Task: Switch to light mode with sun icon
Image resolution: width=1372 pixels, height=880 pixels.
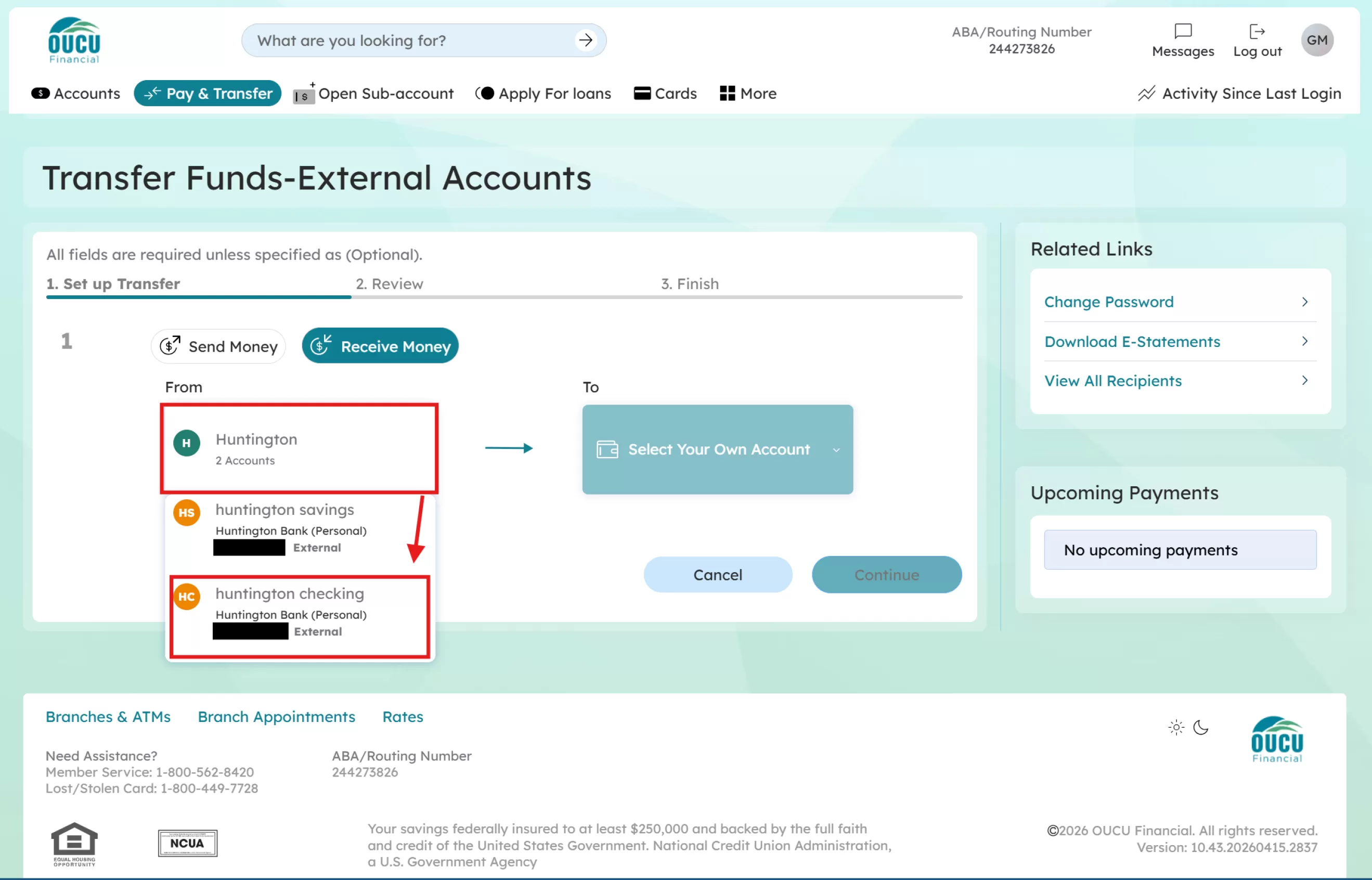Action: [x=1175, y=727]
